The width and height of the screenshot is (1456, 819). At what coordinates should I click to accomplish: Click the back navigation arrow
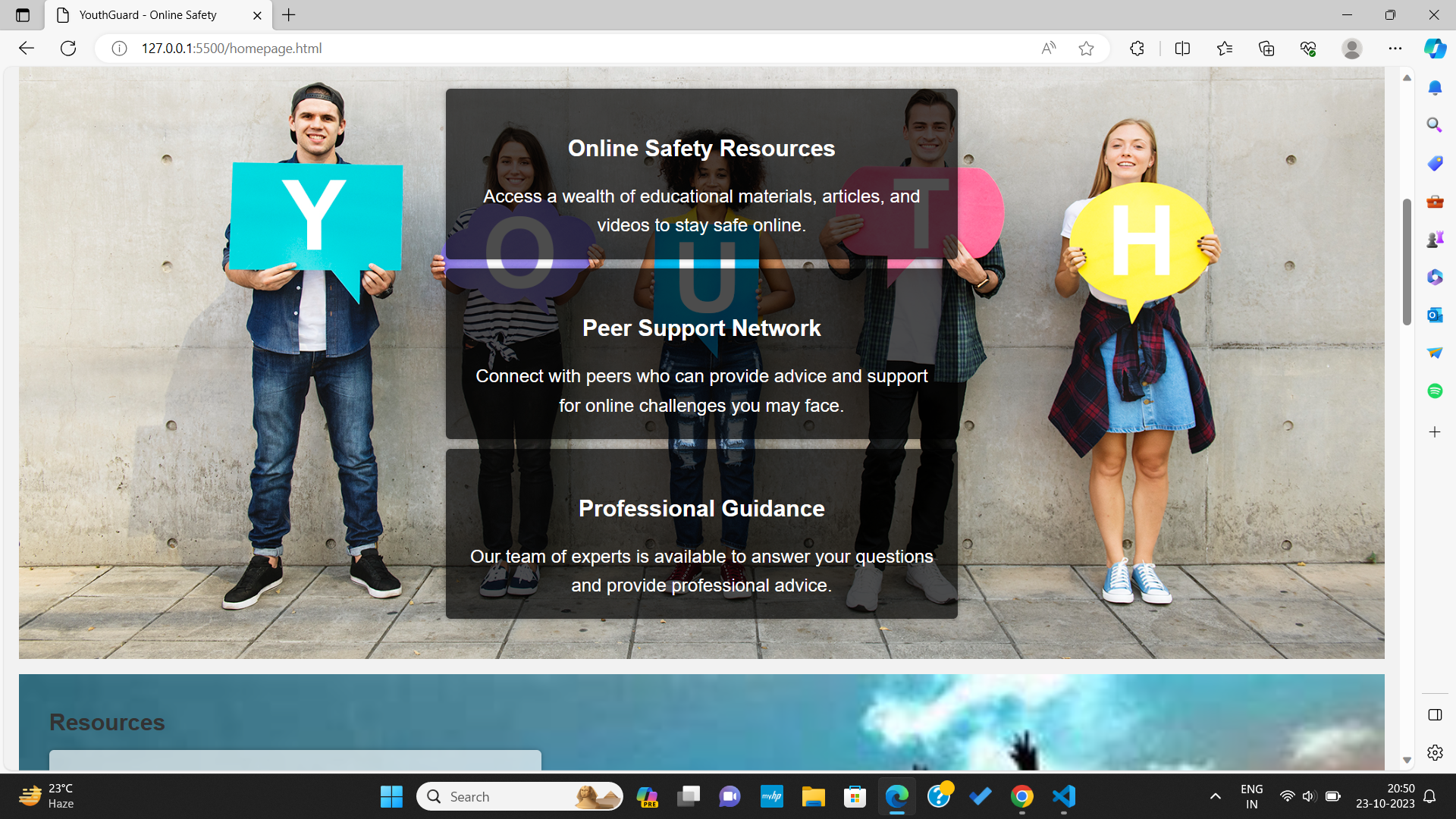click(x=27, y=49)
